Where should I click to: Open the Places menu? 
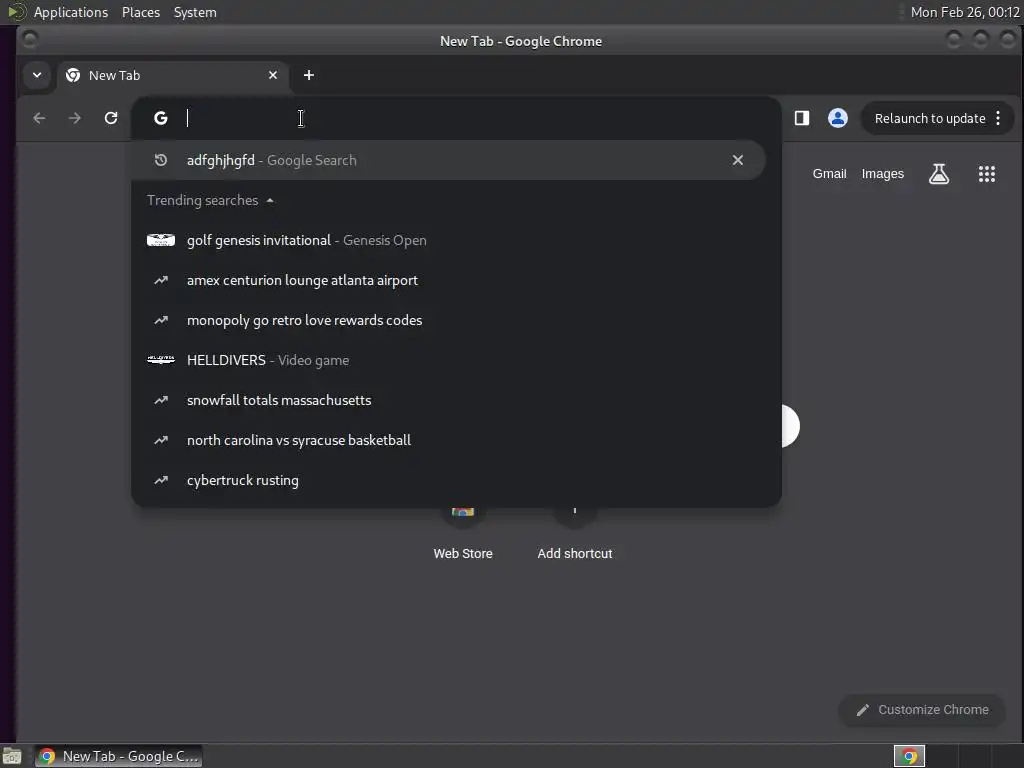click(141, 12)
